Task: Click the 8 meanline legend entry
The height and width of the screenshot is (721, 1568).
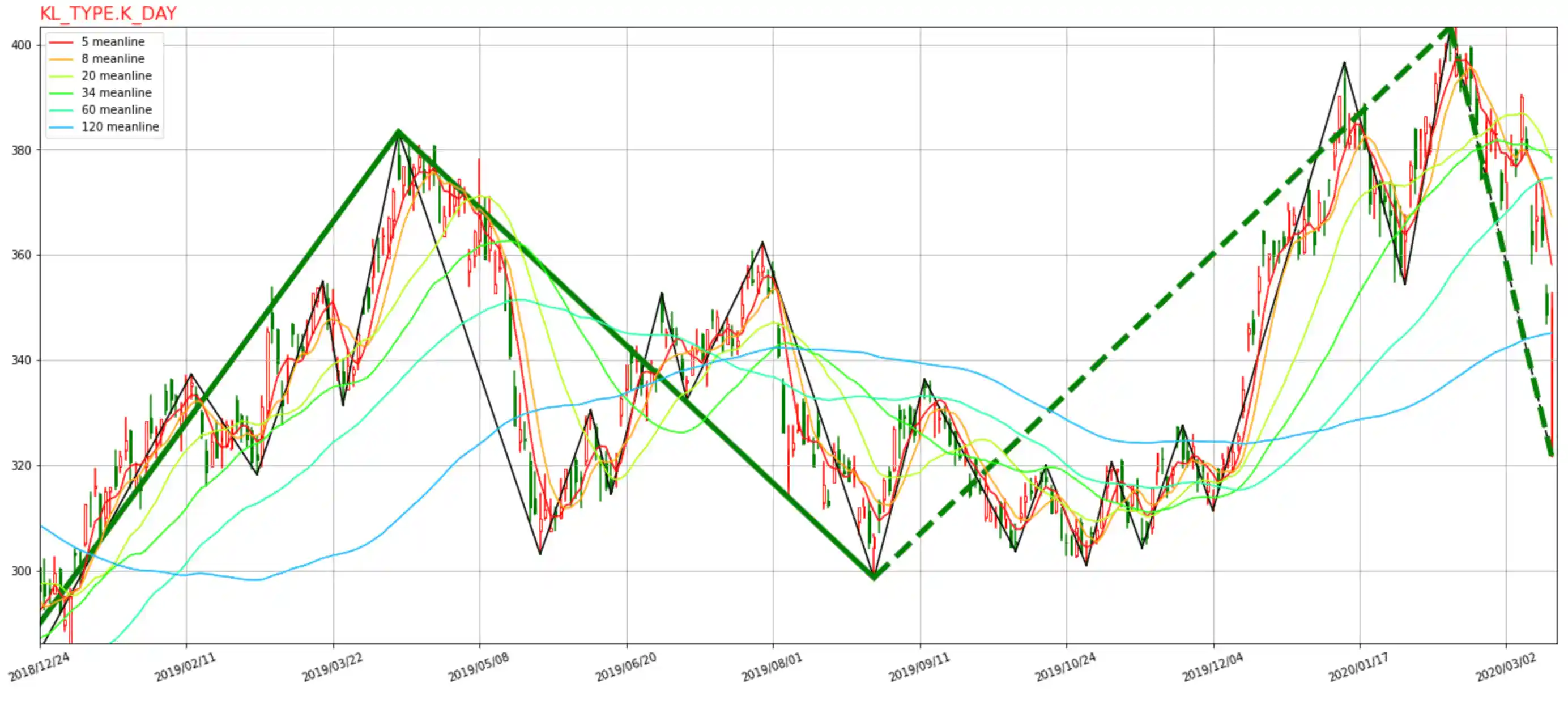Action: [113, 58]
